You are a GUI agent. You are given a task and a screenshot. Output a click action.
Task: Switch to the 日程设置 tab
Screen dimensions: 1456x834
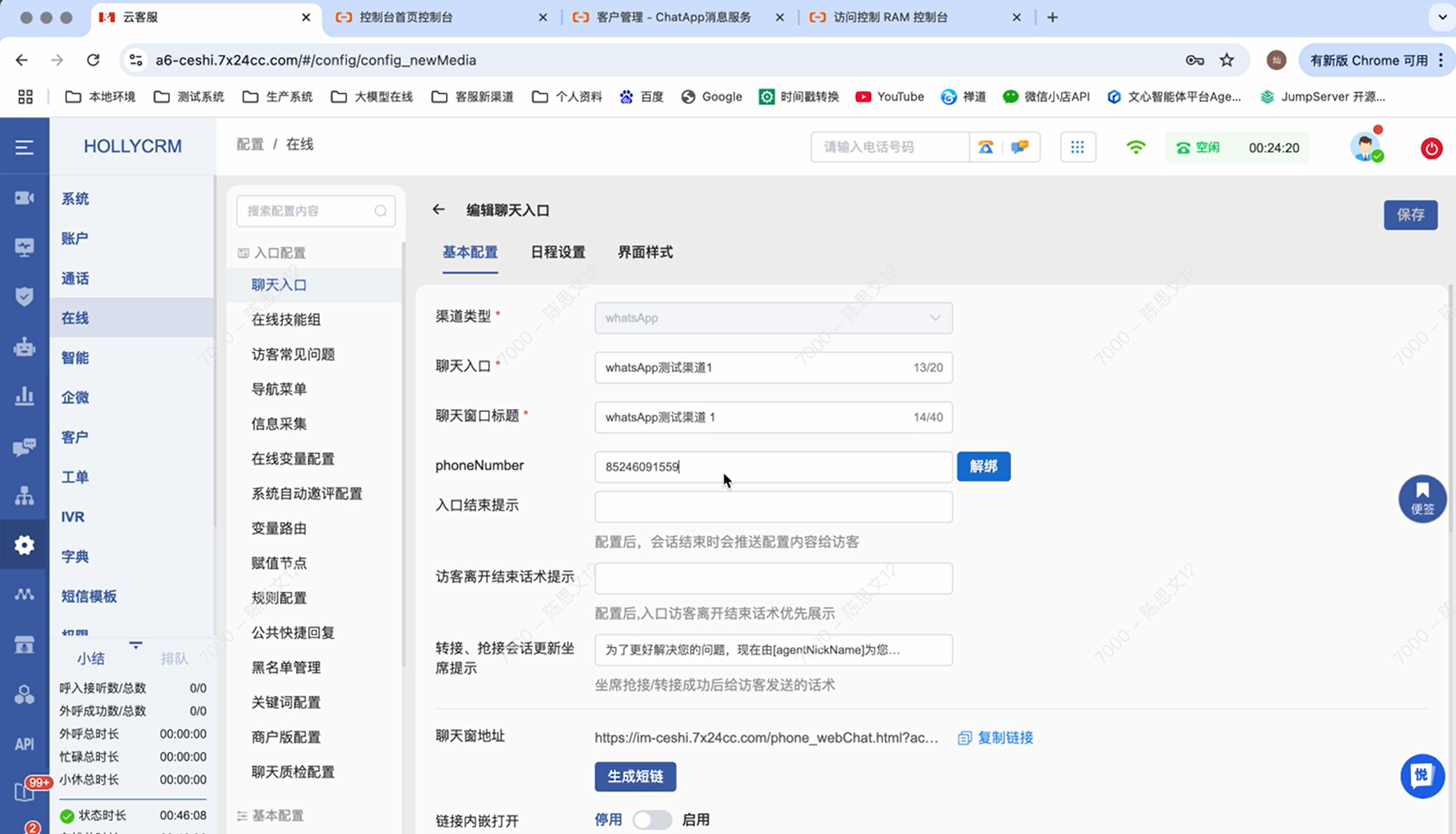(558, 252)
